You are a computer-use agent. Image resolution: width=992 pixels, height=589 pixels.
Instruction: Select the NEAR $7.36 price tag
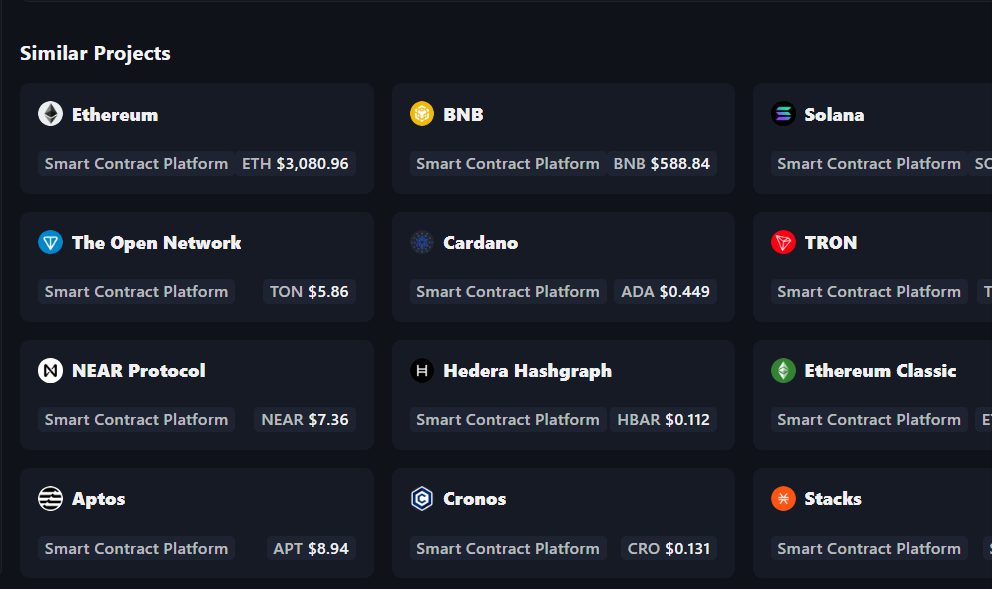pos(305,420)
